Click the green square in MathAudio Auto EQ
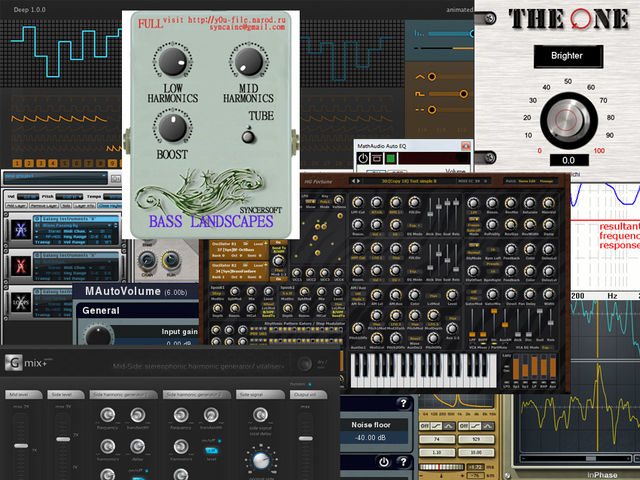 pos(391,158)
